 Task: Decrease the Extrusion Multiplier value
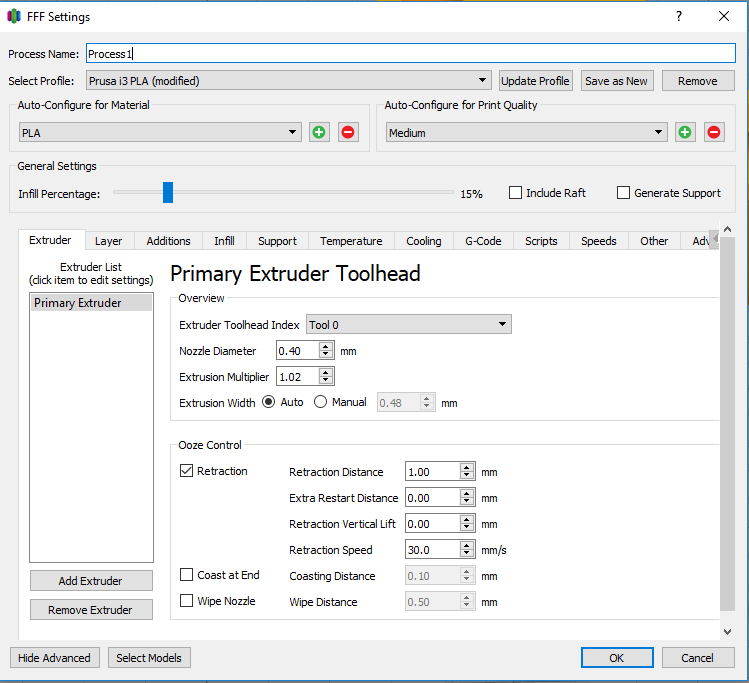pos(326,381)
